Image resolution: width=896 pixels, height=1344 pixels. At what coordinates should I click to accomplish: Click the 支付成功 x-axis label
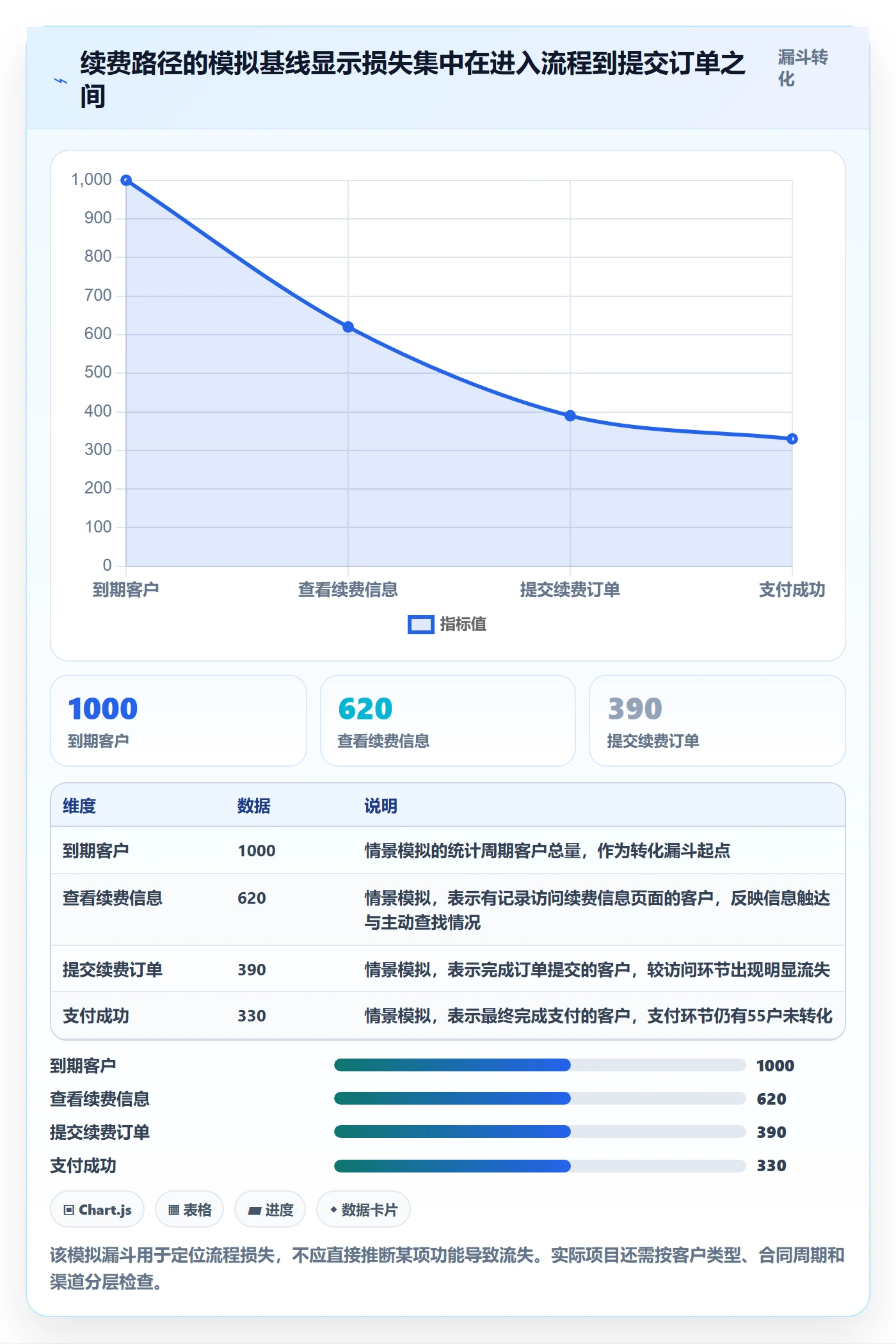click(x=792, y=589)
